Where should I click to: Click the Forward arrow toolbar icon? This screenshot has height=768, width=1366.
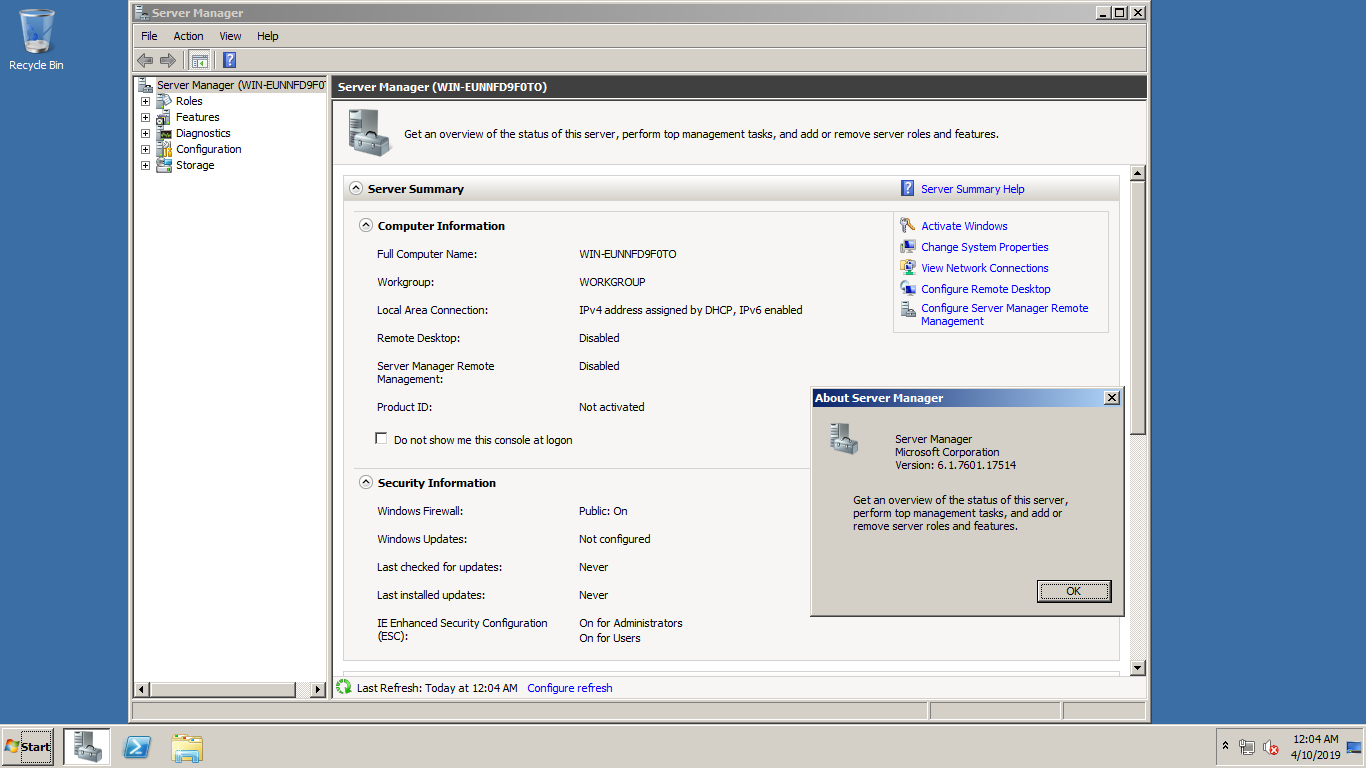click(168, 60)
